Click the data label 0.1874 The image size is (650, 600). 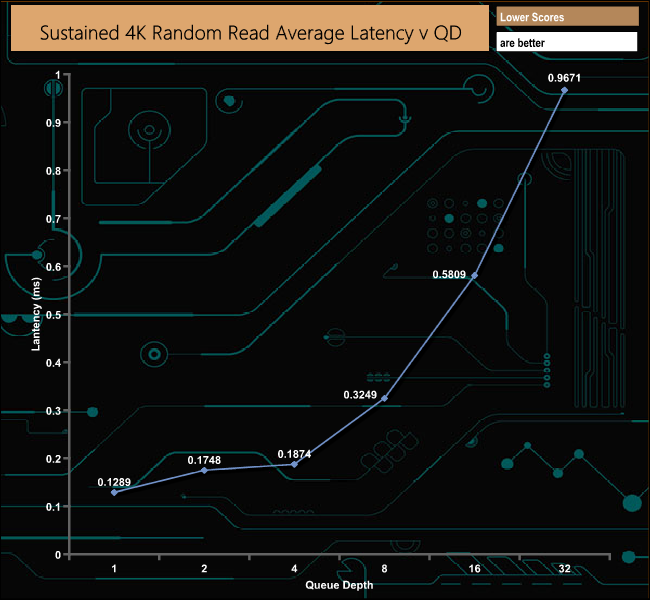click(x=294, y=454)
